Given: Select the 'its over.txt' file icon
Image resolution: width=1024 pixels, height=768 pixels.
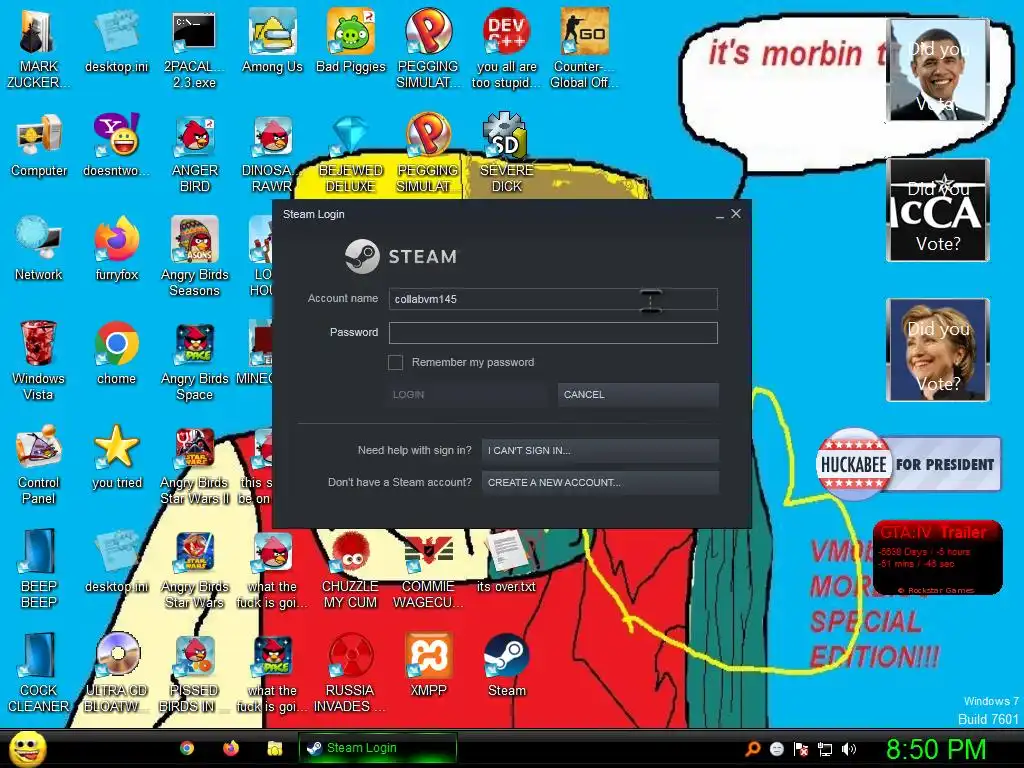Looking at the screenshot, I should point(506,561).
